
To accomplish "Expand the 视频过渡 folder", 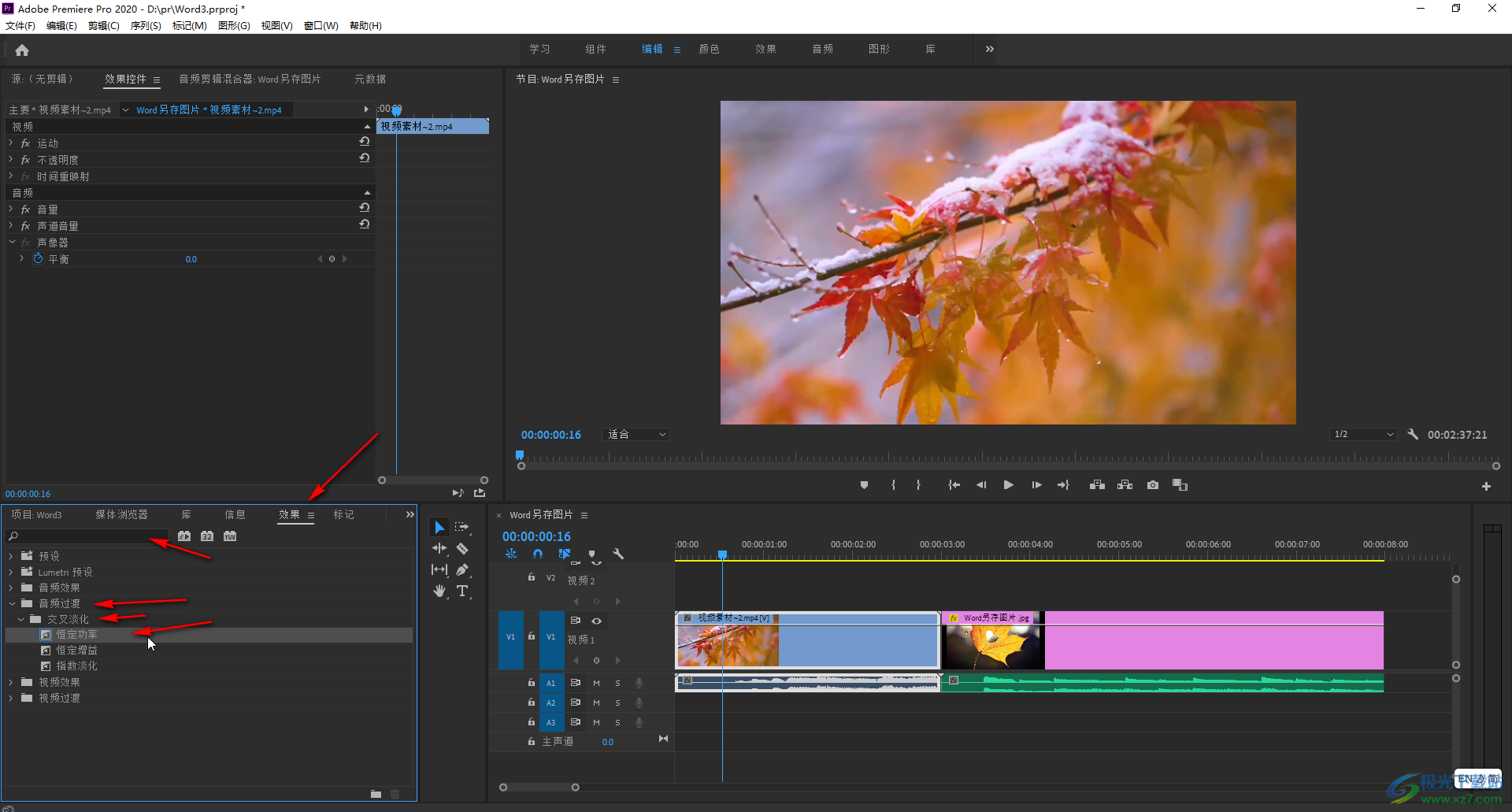I will 11,698.
